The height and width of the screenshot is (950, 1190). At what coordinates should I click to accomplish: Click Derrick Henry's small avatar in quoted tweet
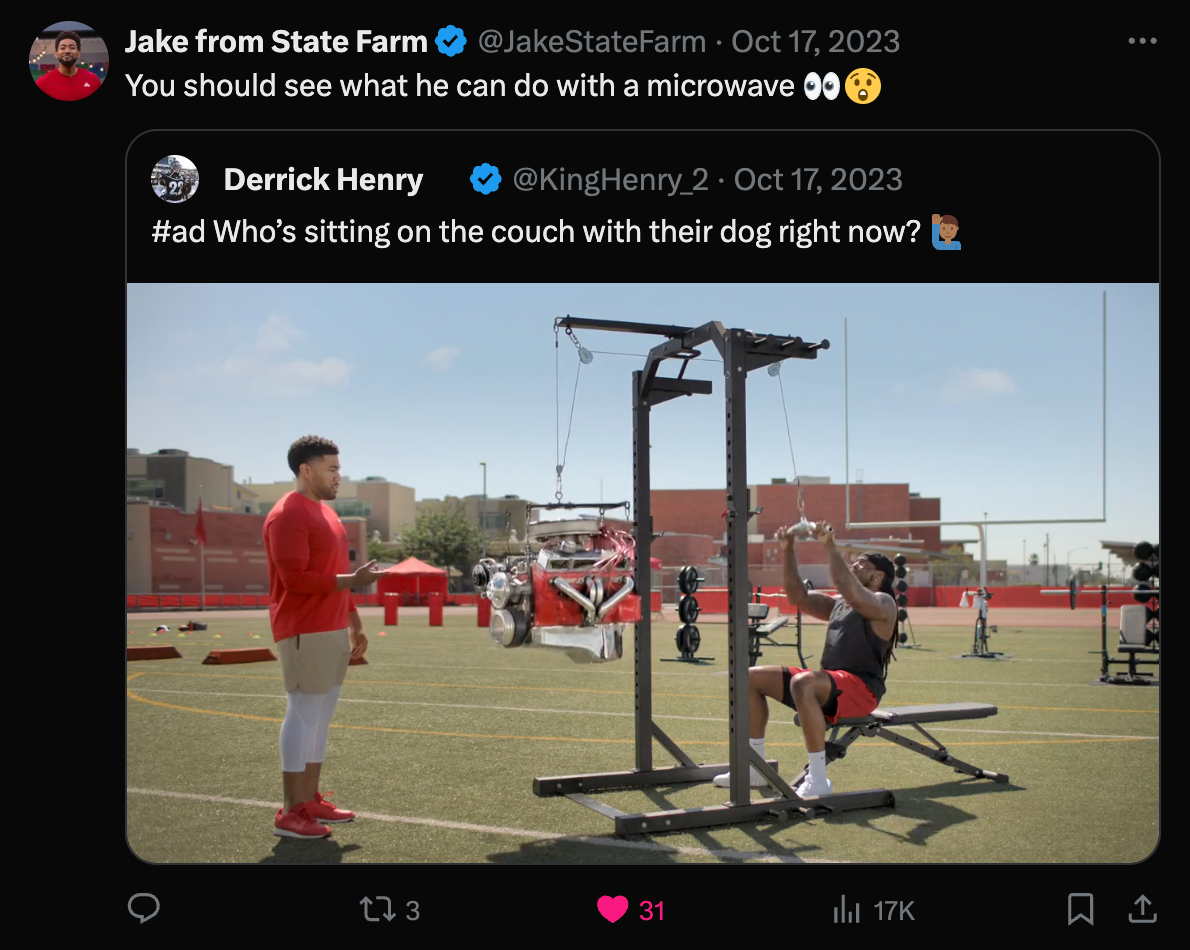pyautogui.click(x=175, y=179)
